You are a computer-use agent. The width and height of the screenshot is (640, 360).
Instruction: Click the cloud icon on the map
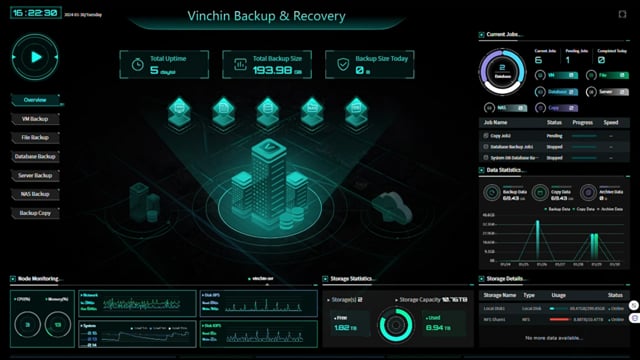[x=392, y=208]
